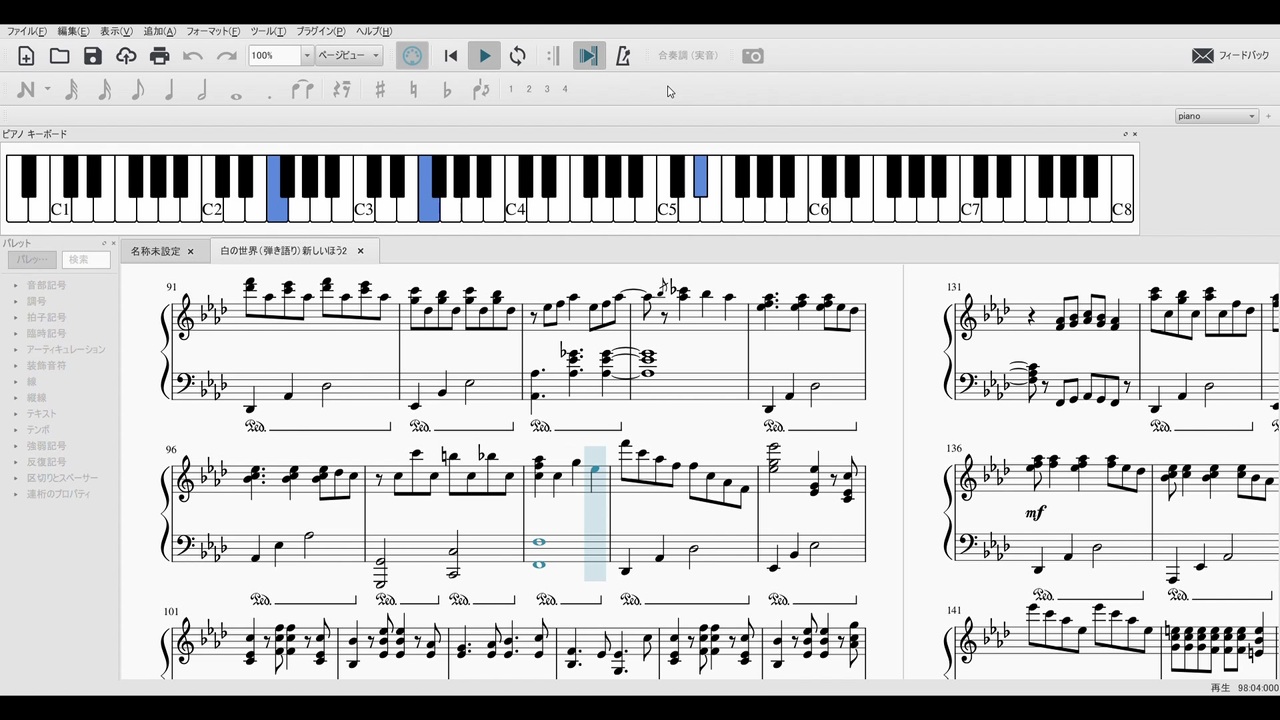Select voice 4
Screen dimensions: 1280x720
[565, 89]
